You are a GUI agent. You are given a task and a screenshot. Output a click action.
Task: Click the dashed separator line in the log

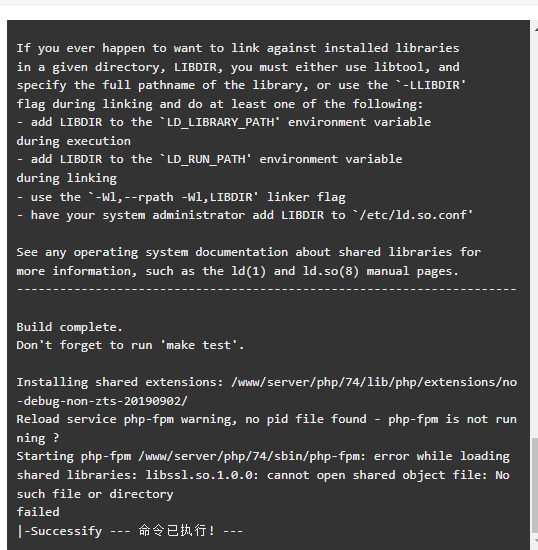[x=267, y=289]
